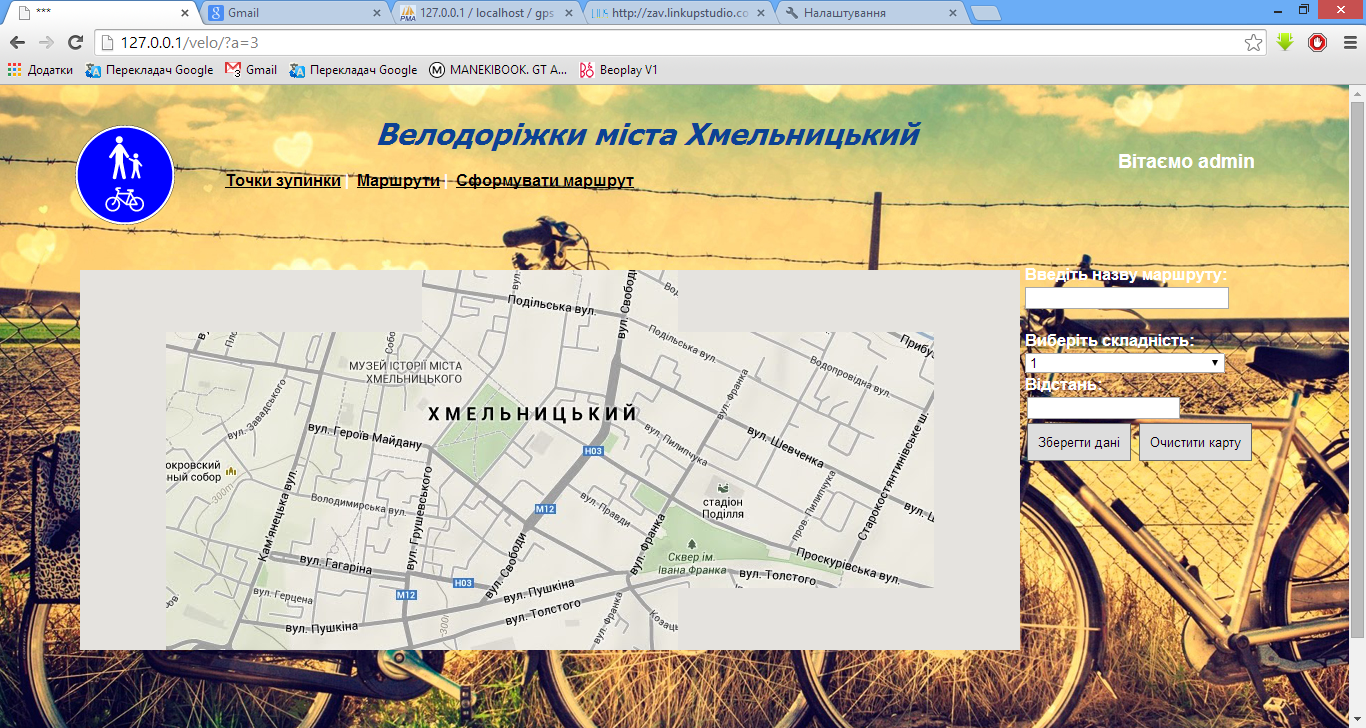1366x728 pixels.
Task: Close the active *** tab
Action: pyautogui.click(x=185, y=14)
